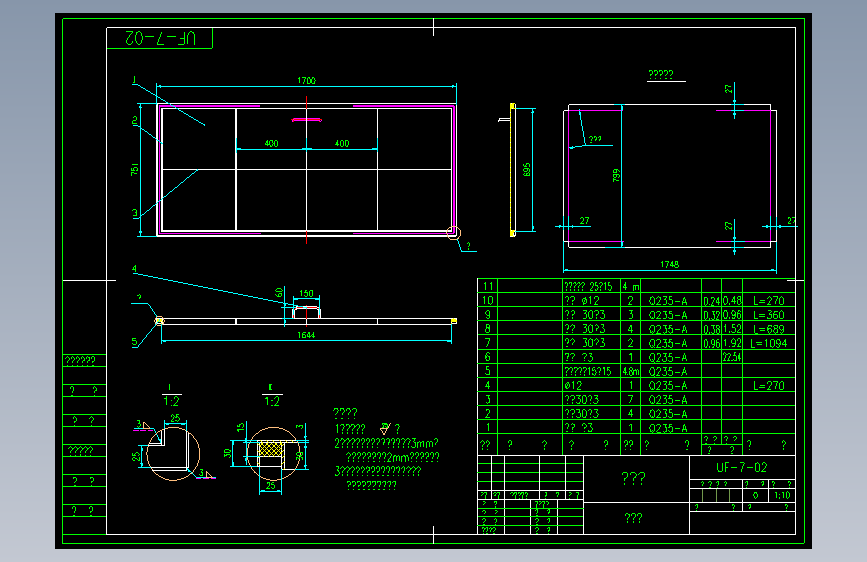Click the 0.48 total weight in row 10
Viewport: 867px width, 562px height.
click(x=732, y=301)
